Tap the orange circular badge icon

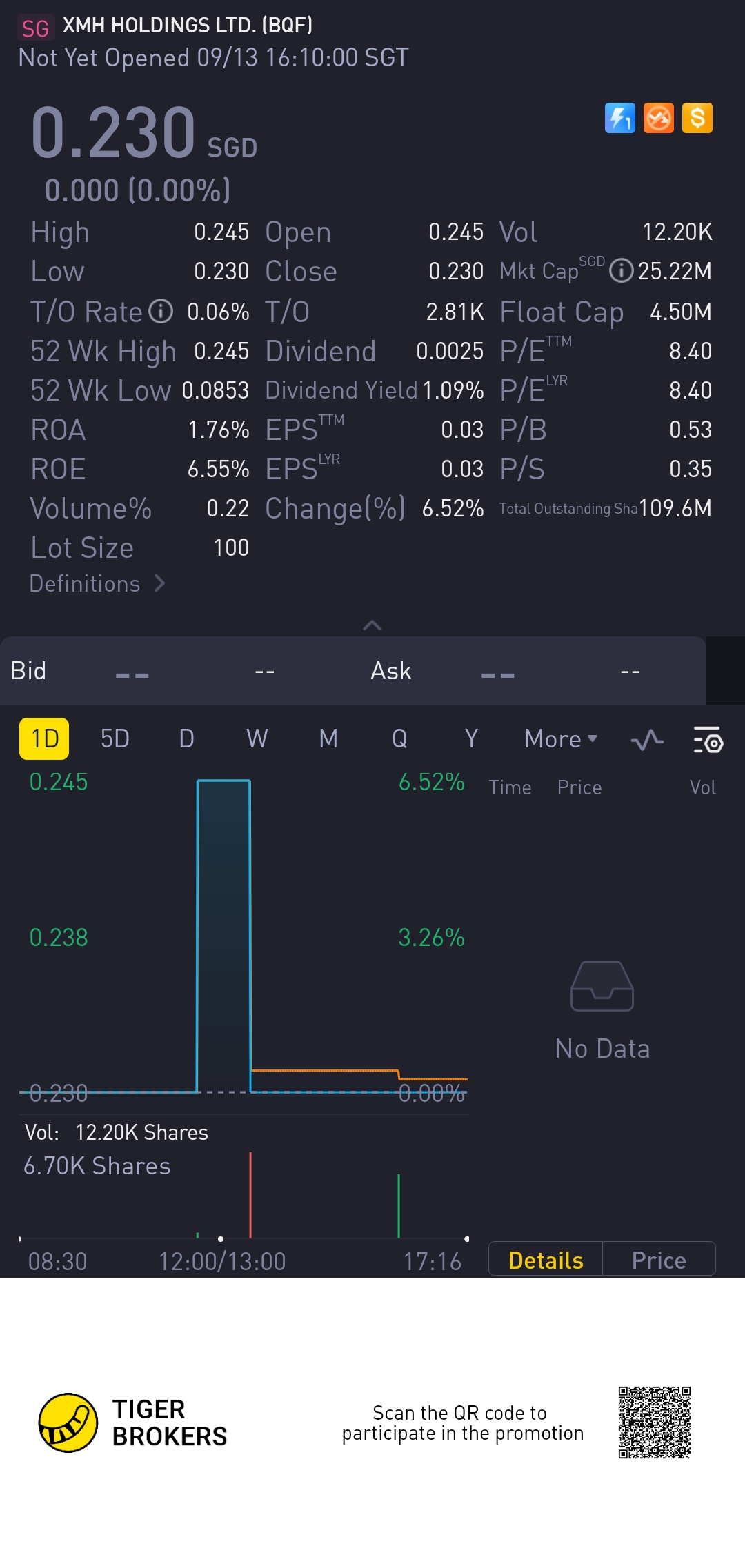(x=659, y=118)
